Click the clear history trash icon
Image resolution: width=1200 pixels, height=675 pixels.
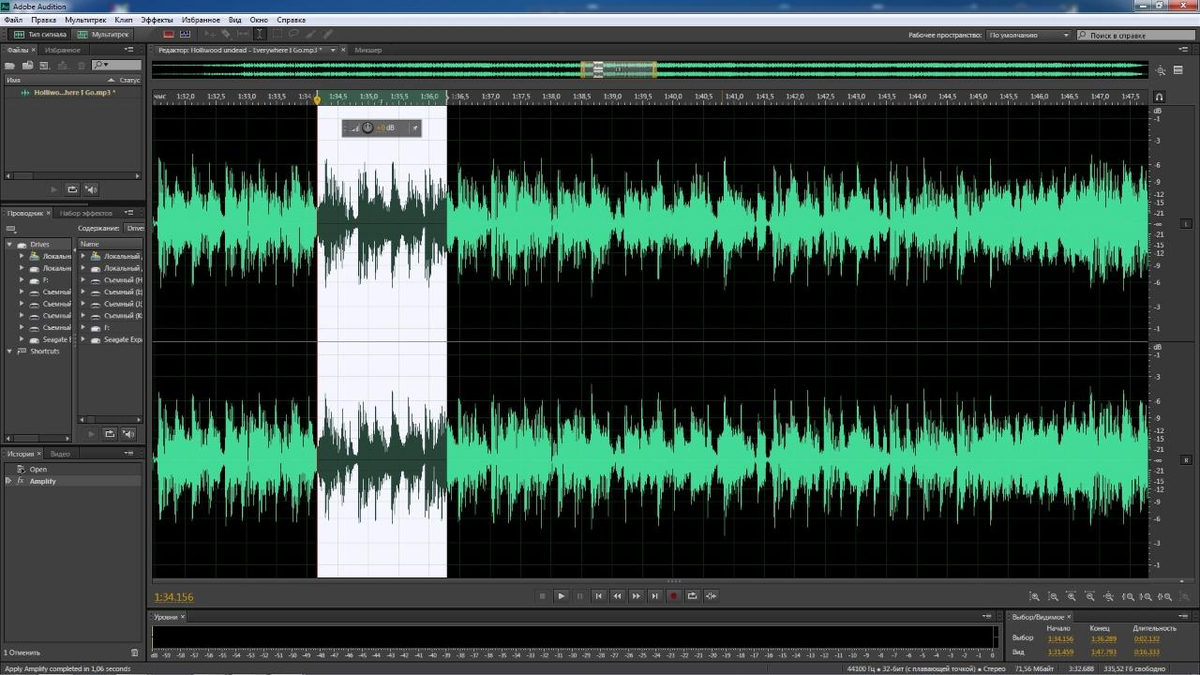135,652
